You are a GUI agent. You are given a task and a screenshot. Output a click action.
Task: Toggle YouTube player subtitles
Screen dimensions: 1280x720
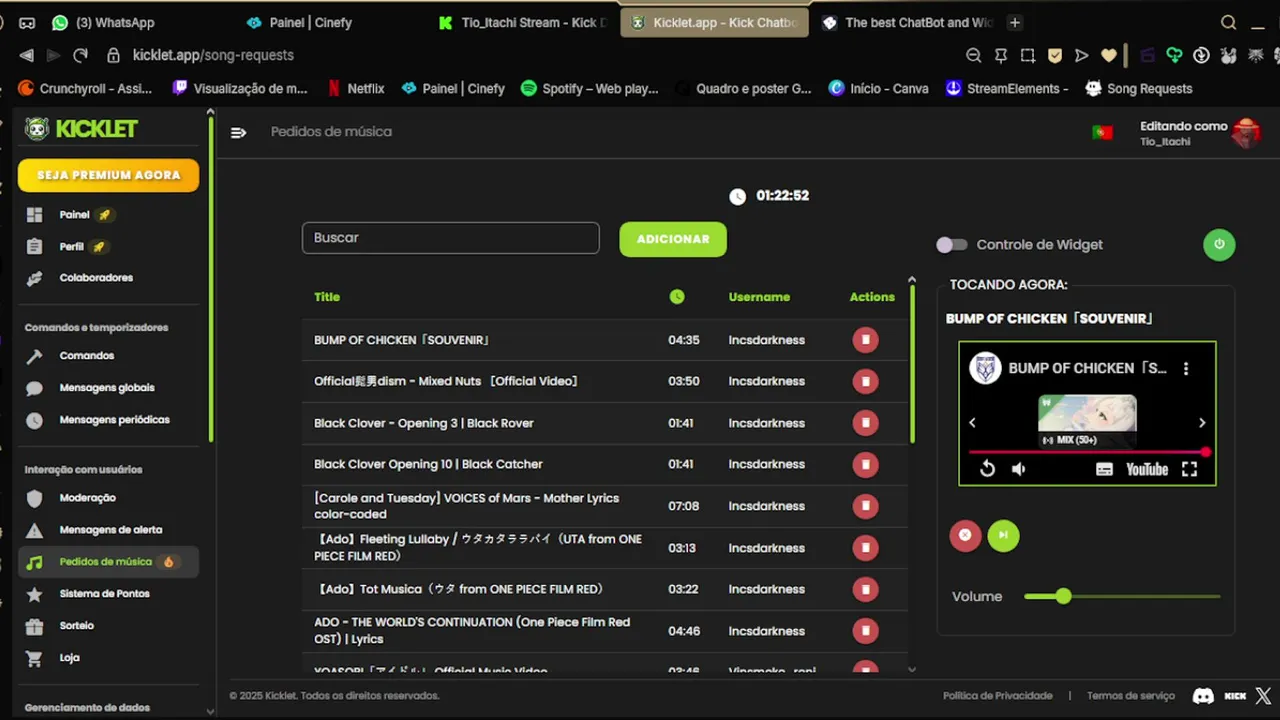click(x=1104, y=469)
